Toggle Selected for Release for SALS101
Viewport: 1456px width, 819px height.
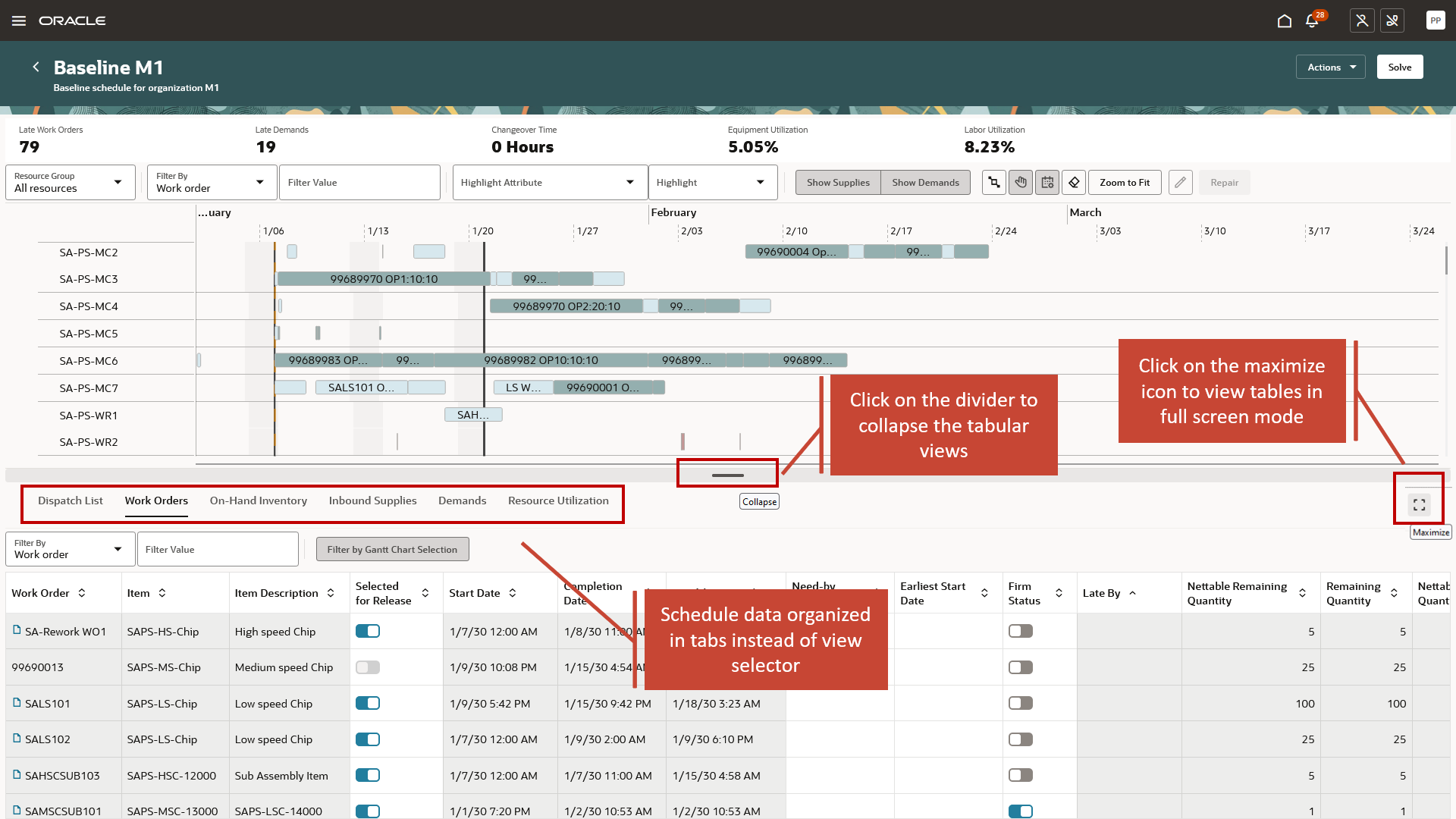tap(368, 703)
